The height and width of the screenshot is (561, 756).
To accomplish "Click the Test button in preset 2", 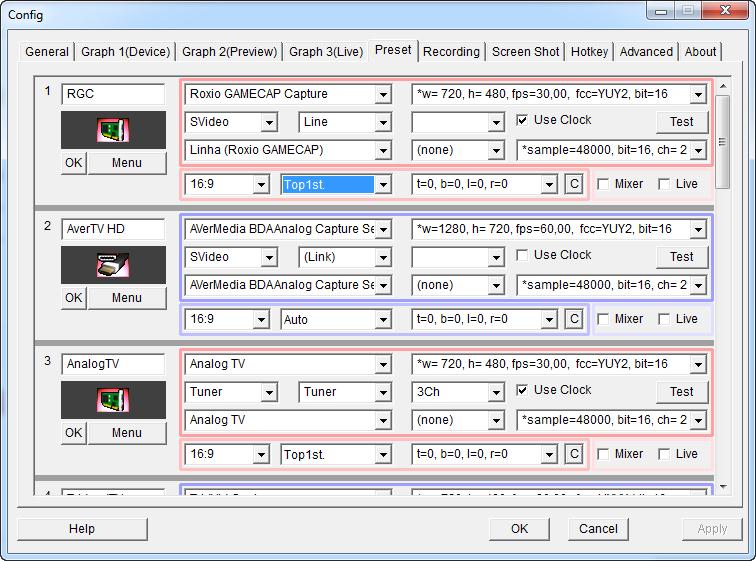I will coord(682,257).
